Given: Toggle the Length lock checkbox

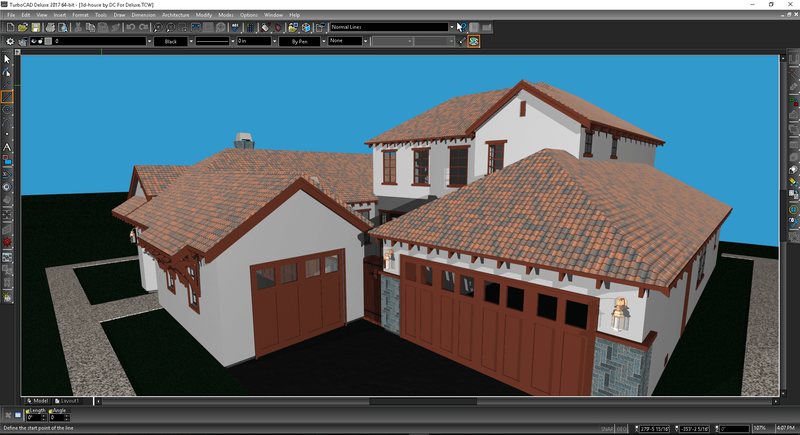Looking at the screenshot, I should click(x=28, y=411).
